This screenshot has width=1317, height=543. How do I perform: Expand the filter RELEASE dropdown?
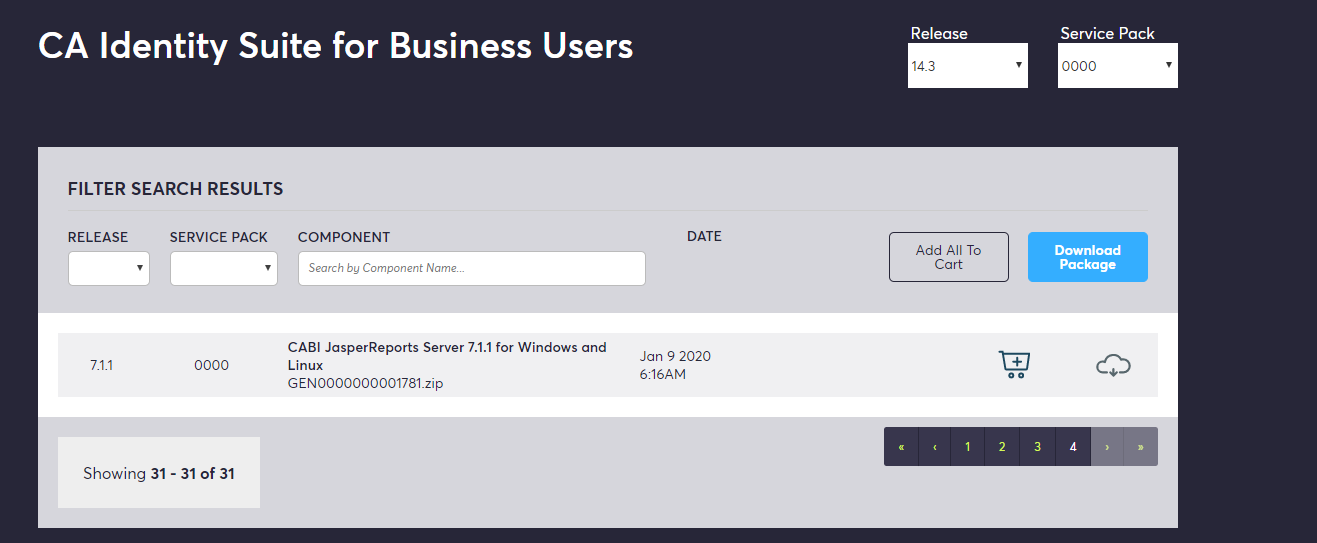point(109,268)
